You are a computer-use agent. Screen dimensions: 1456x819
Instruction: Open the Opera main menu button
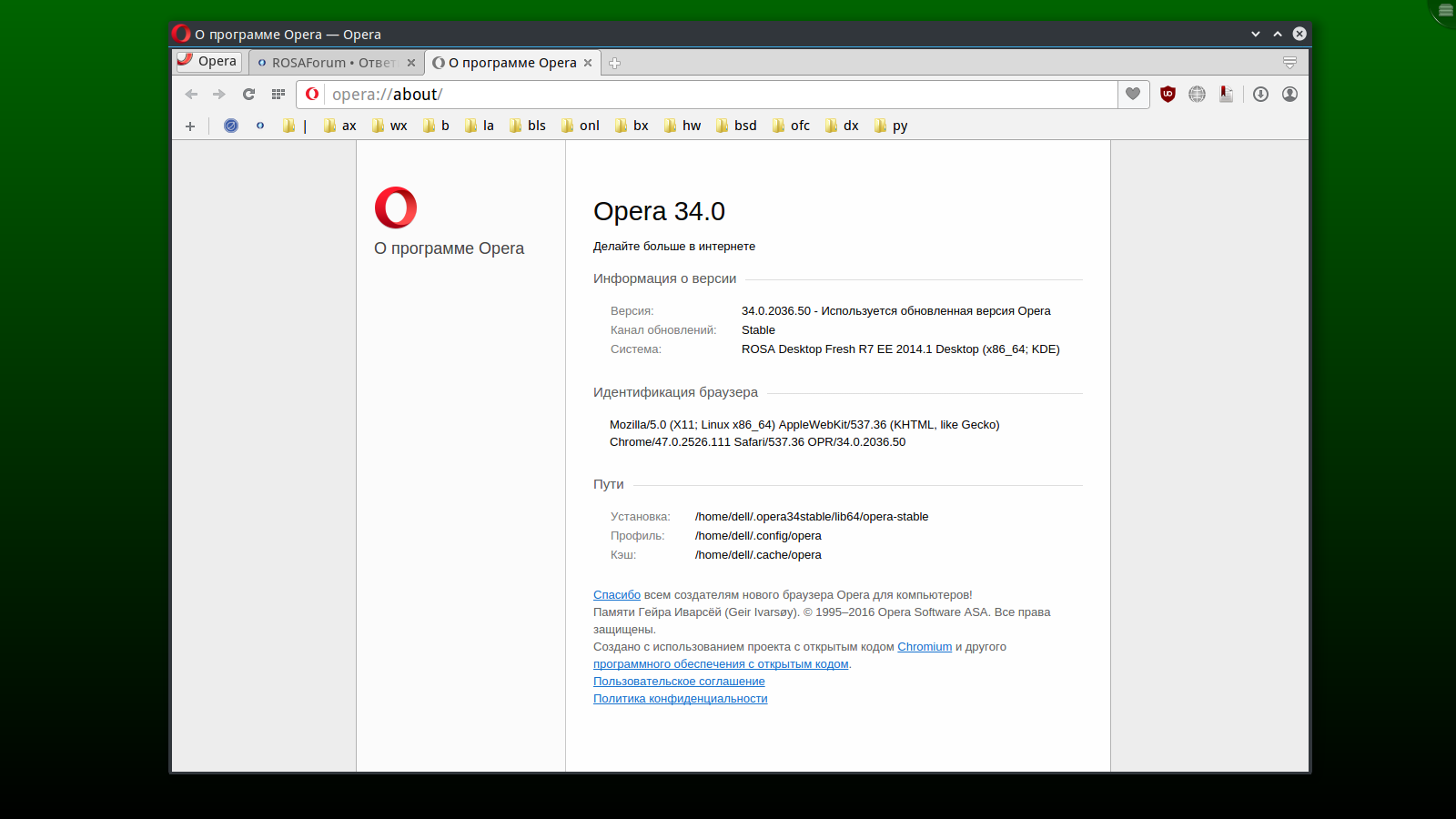click(x=208, y=62)
